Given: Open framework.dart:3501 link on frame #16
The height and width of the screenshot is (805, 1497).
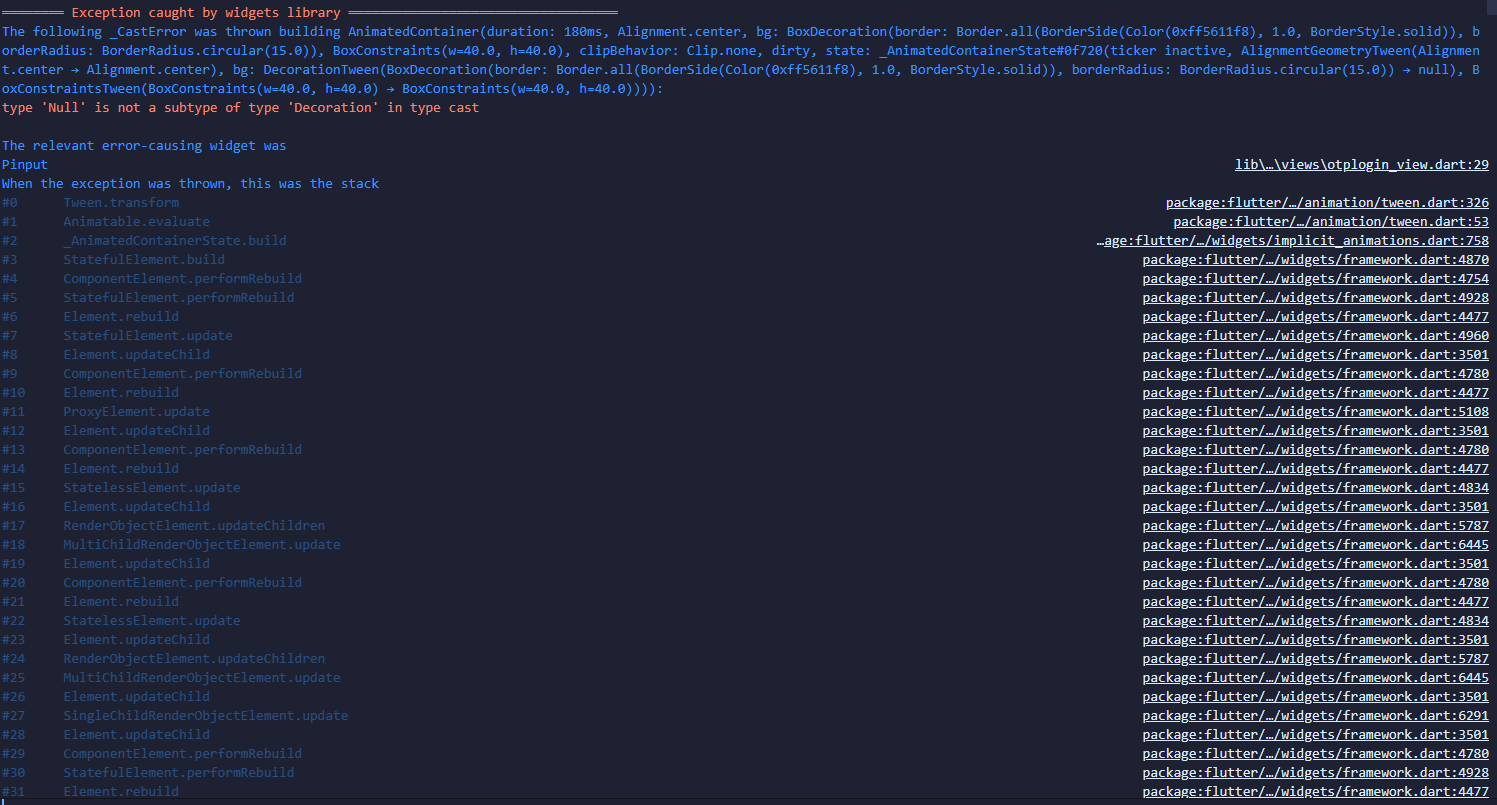Looking at the screenshot, I should (x=1316, y=507).
